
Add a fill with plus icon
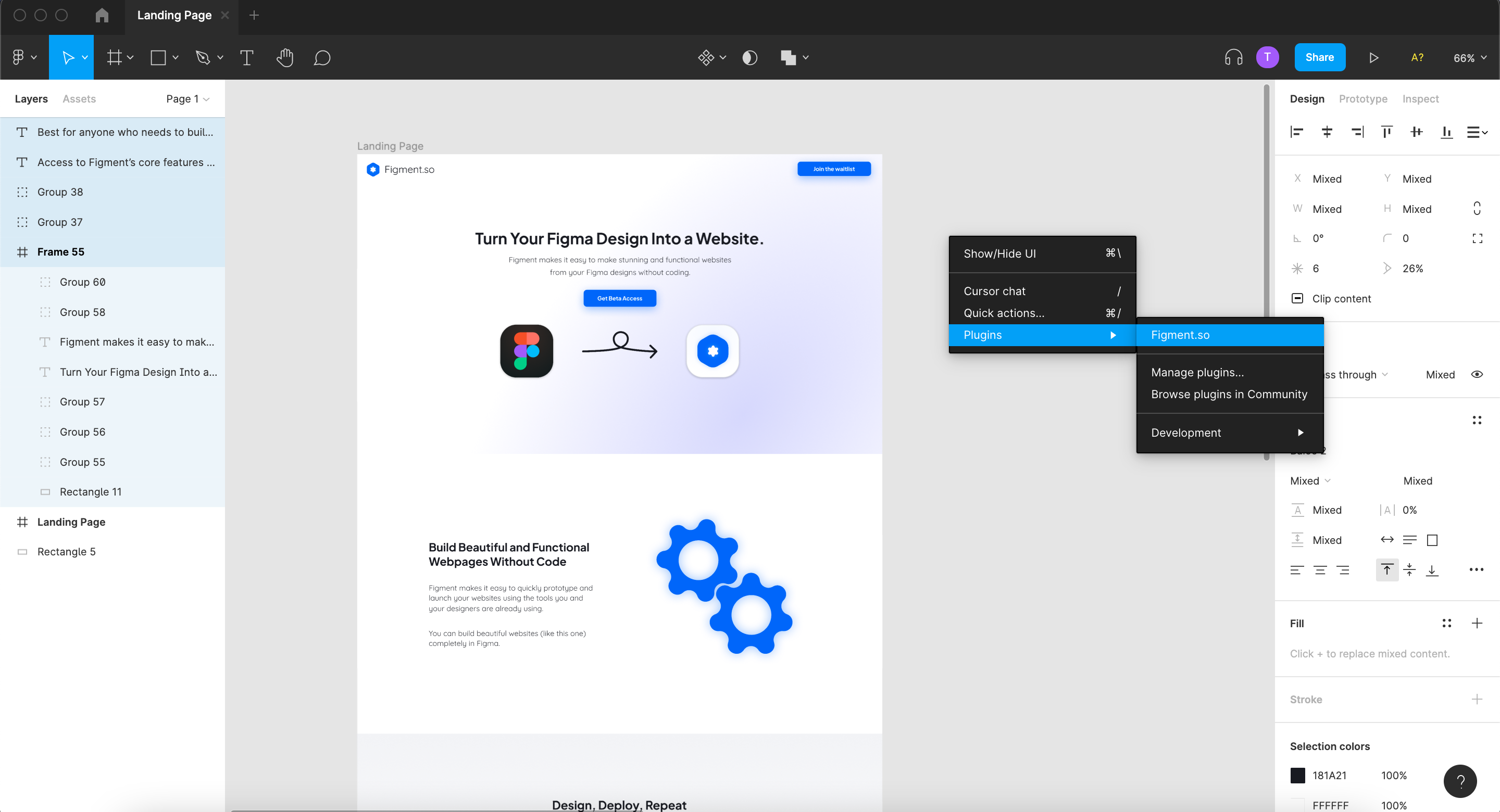(x=1477, y=623)
